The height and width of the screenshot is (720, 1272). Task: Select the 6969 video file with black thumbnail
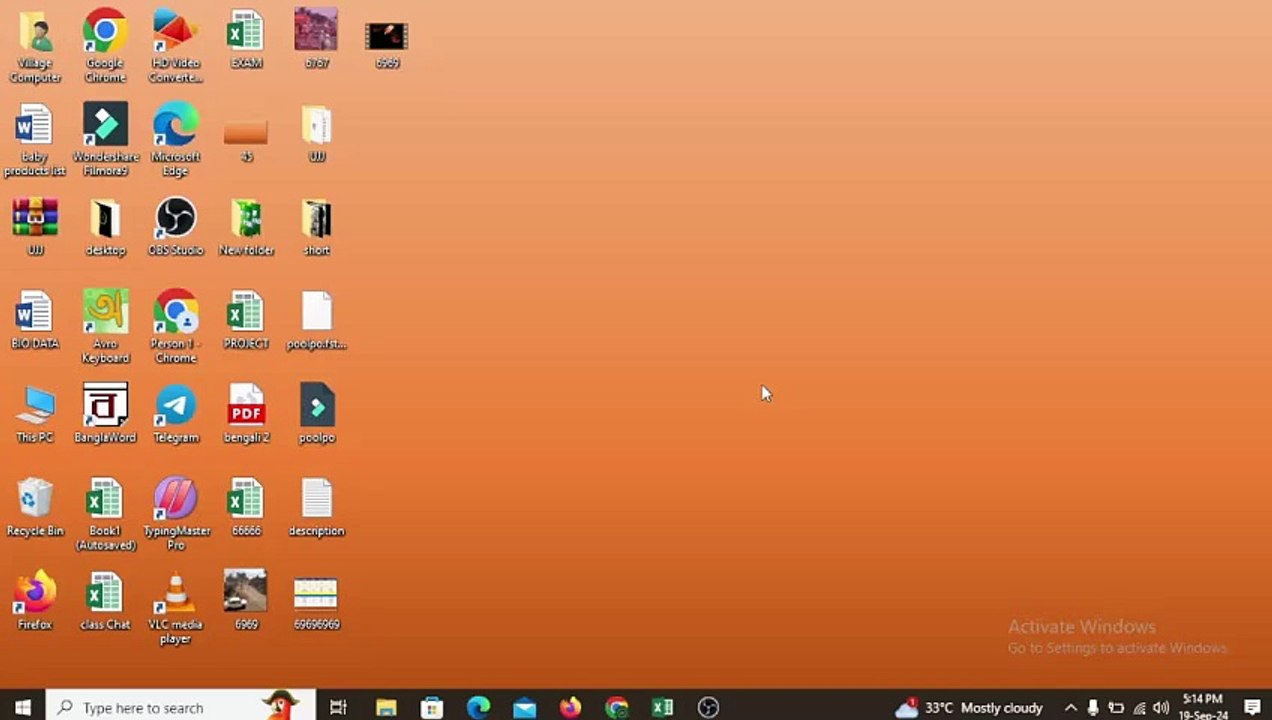click(x=387, y=44)
